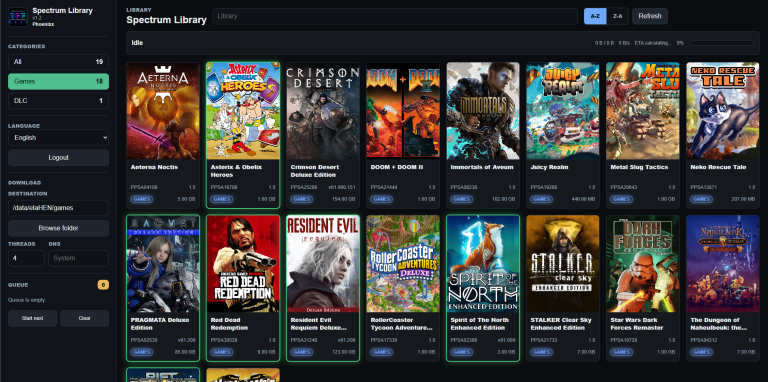
Task: Open the DOOM + DOOM II cover
Action: click(x=403, y=111)
